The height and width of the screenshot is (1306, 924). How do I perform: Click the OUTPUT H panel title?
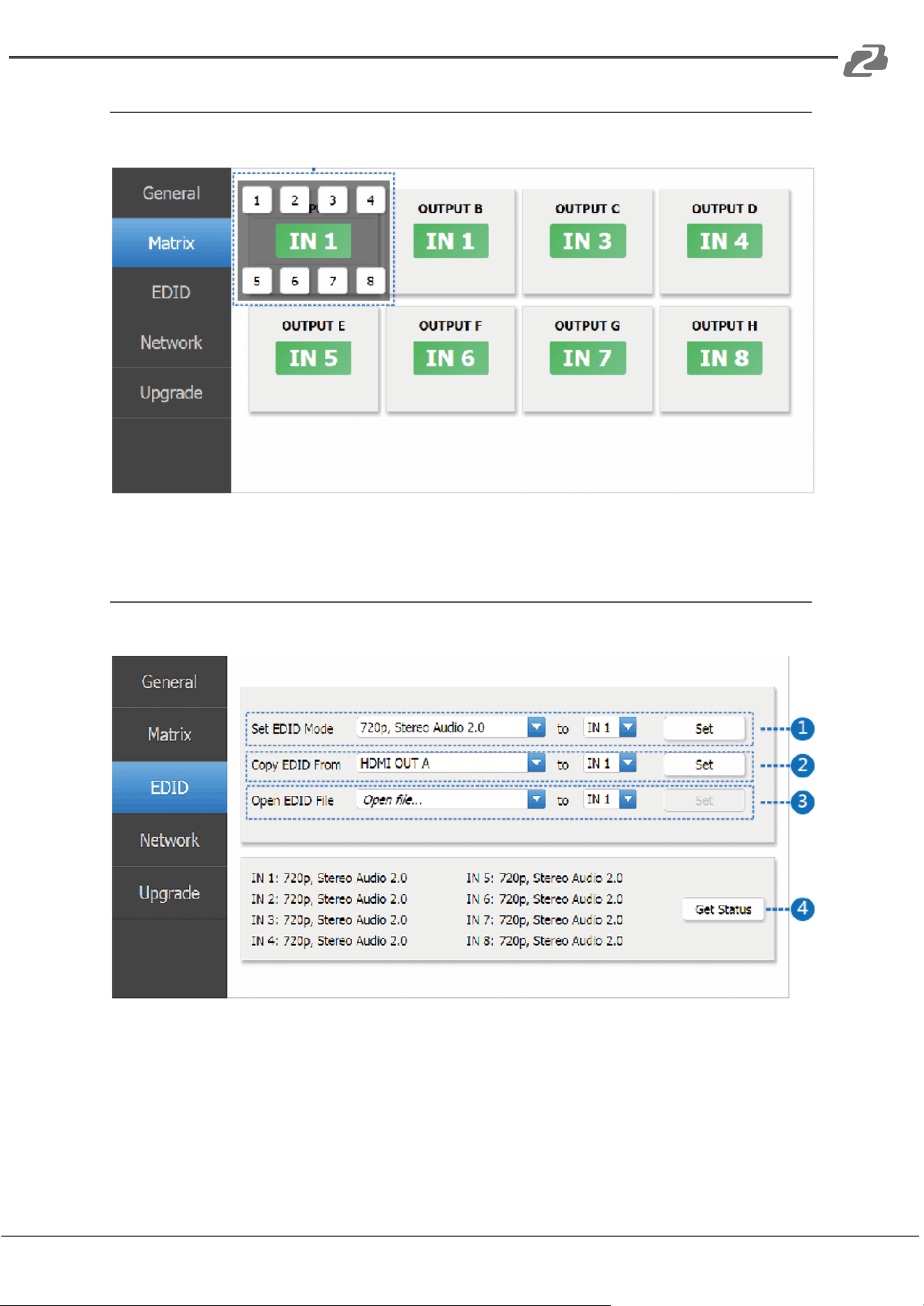pos(724,326)
